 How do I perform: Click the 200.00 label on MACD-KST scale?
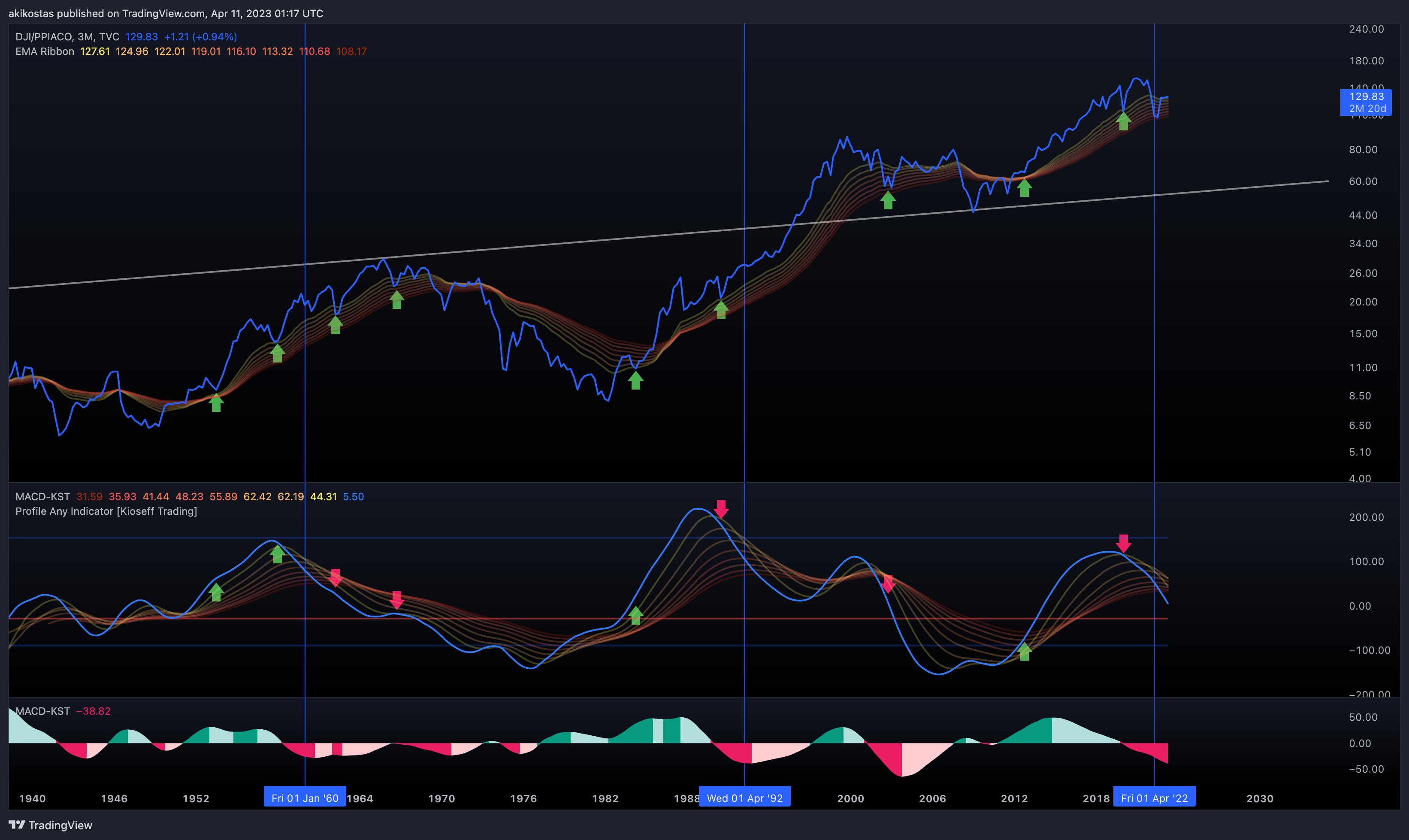[1366, 517]
